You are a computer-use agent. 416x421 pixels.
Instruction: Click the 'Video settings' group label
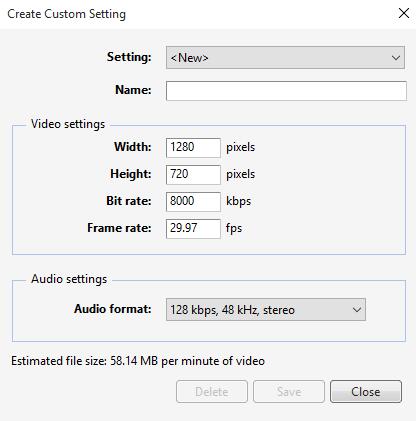[x=68, y=124]
